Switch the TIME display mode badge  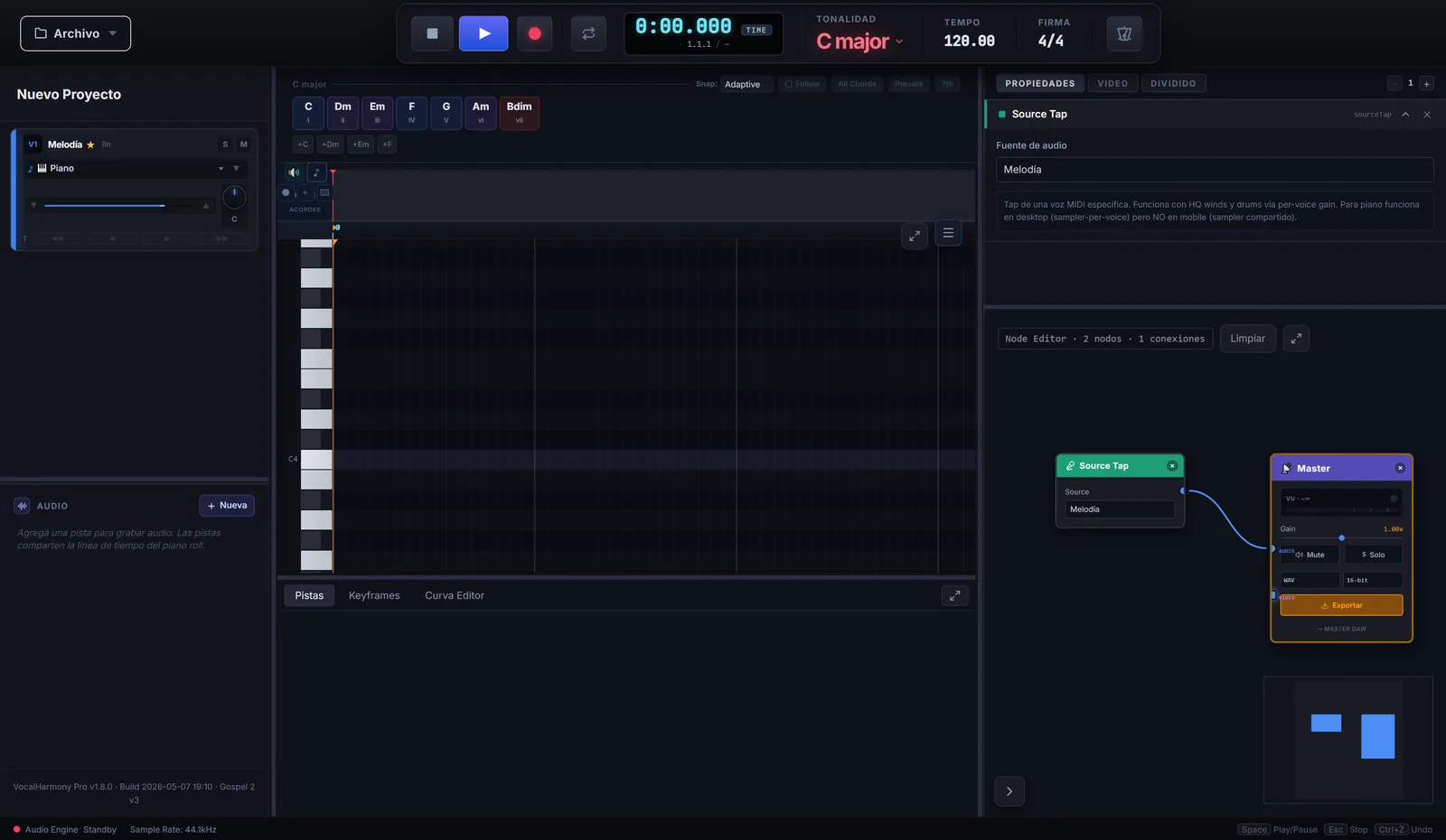[756, 30]
